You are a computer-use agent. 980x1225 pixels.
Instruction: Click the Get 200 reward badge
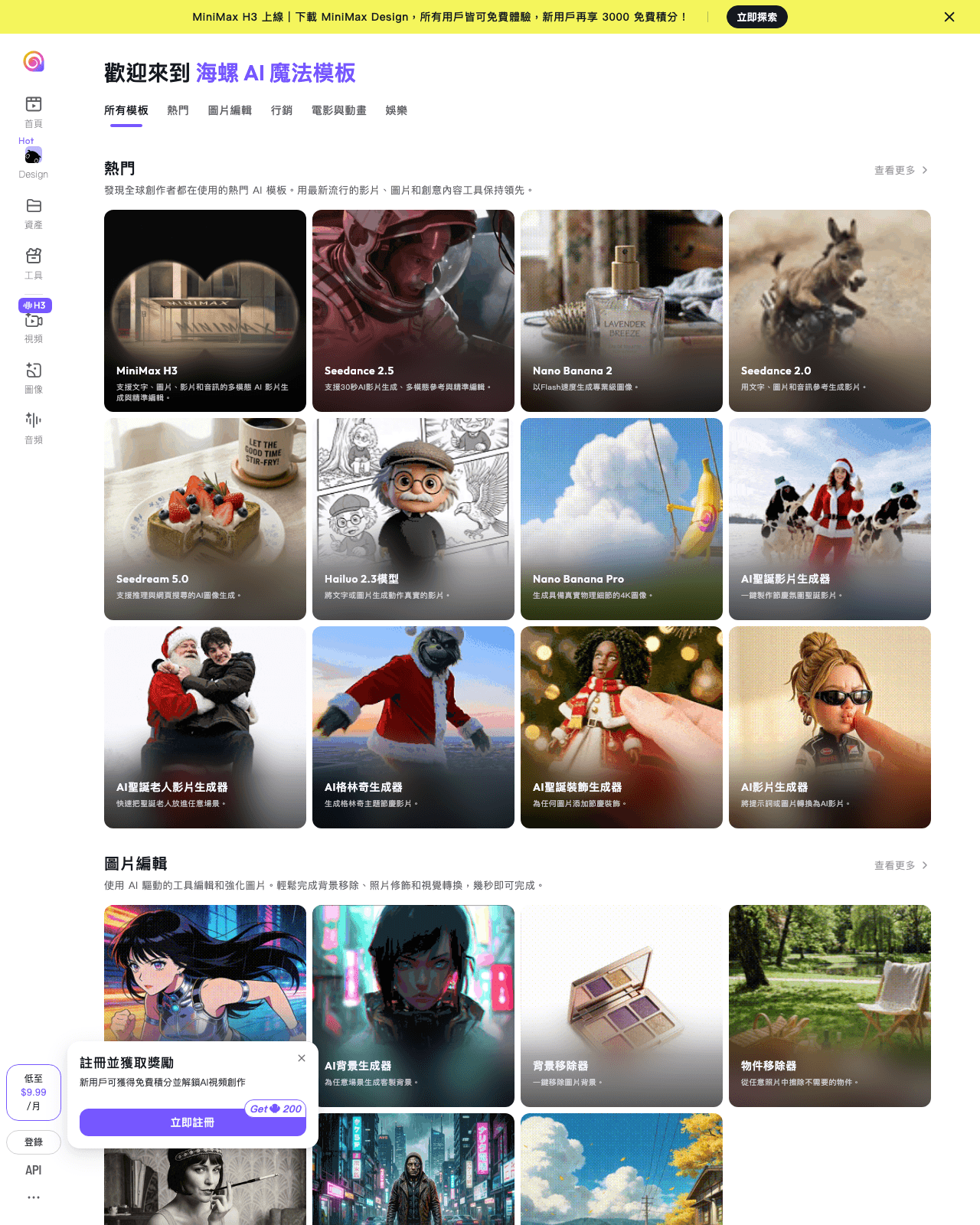(276, 1109)
